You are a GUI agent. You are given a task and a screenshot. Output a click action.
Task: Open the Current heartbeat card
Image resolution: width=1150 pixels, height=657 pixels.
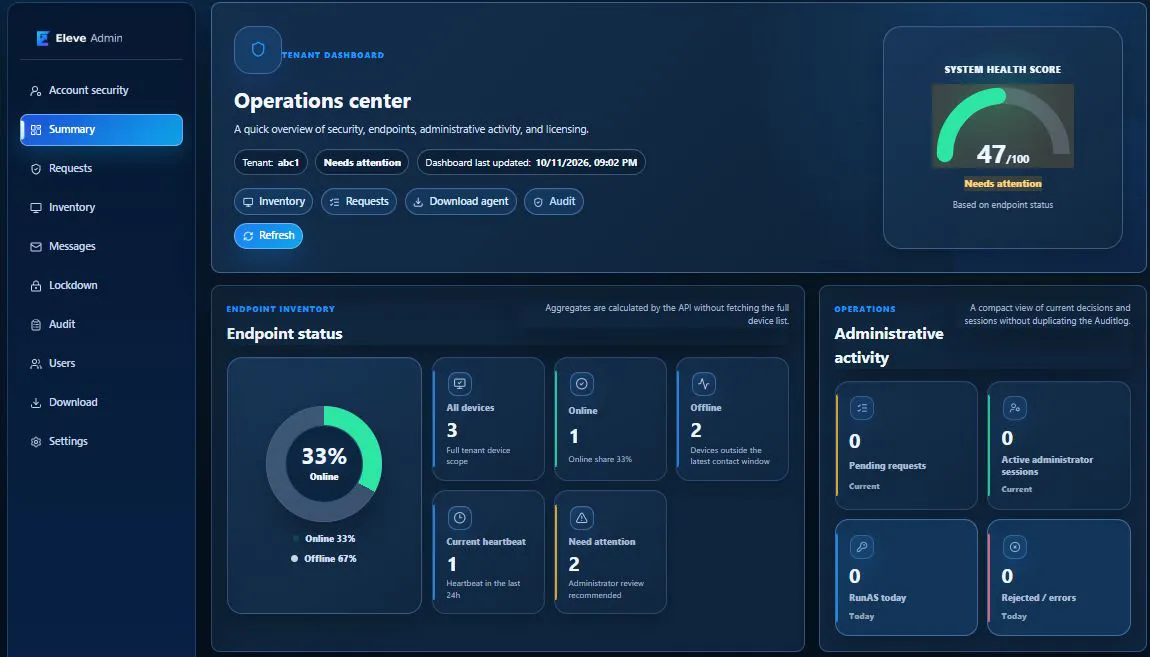(x=488, y=552)
